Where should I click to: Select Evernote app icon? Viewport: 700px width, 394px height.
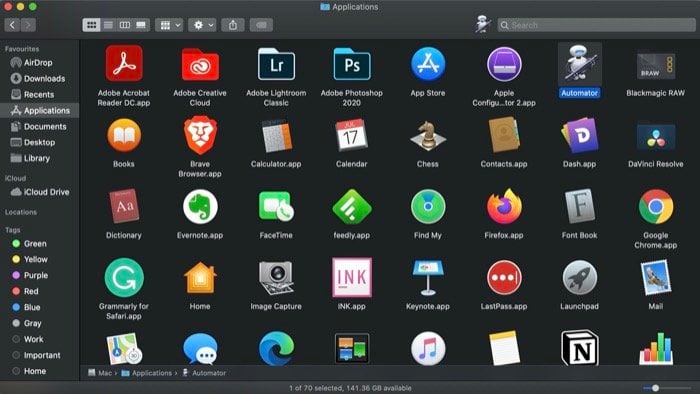200,207
